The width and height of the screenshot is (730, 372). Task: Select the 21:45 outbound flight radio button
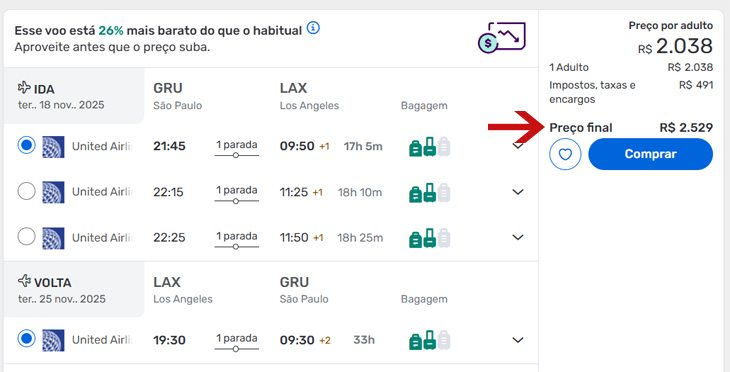(x=27, y=145)
